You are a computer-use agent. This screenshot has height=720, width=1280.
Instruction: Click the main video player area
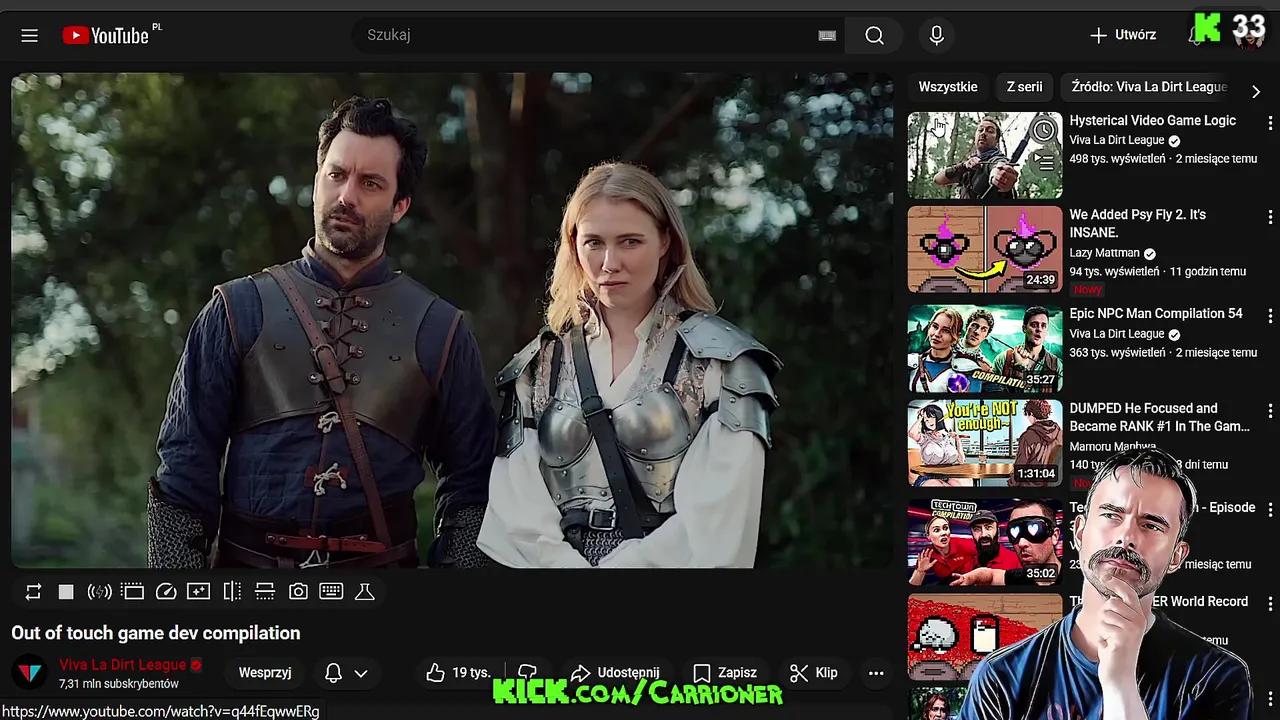tap(452, 320)
